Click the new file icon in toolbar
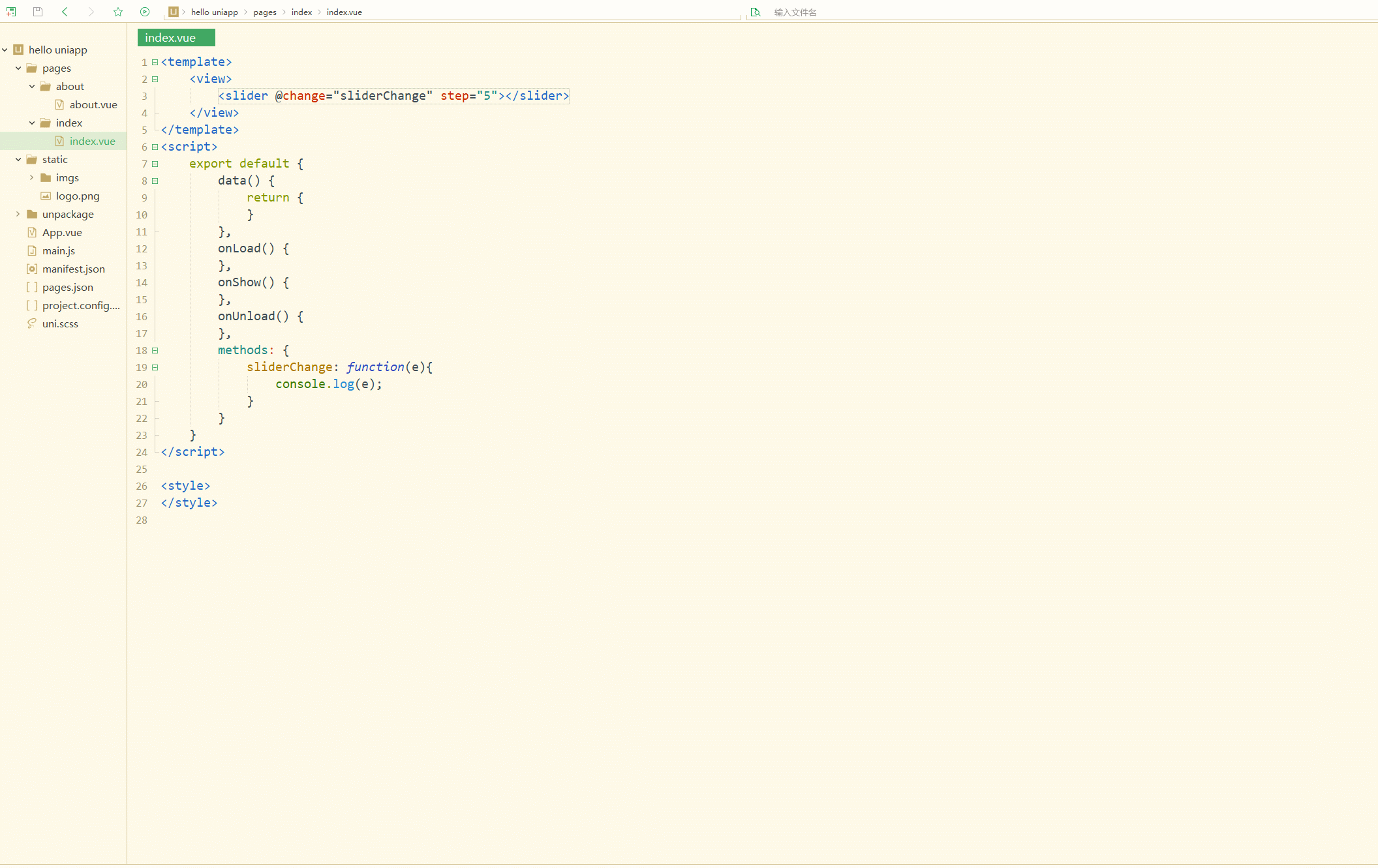Screen dimensions: 1378x868 click(x=11, y=12)
